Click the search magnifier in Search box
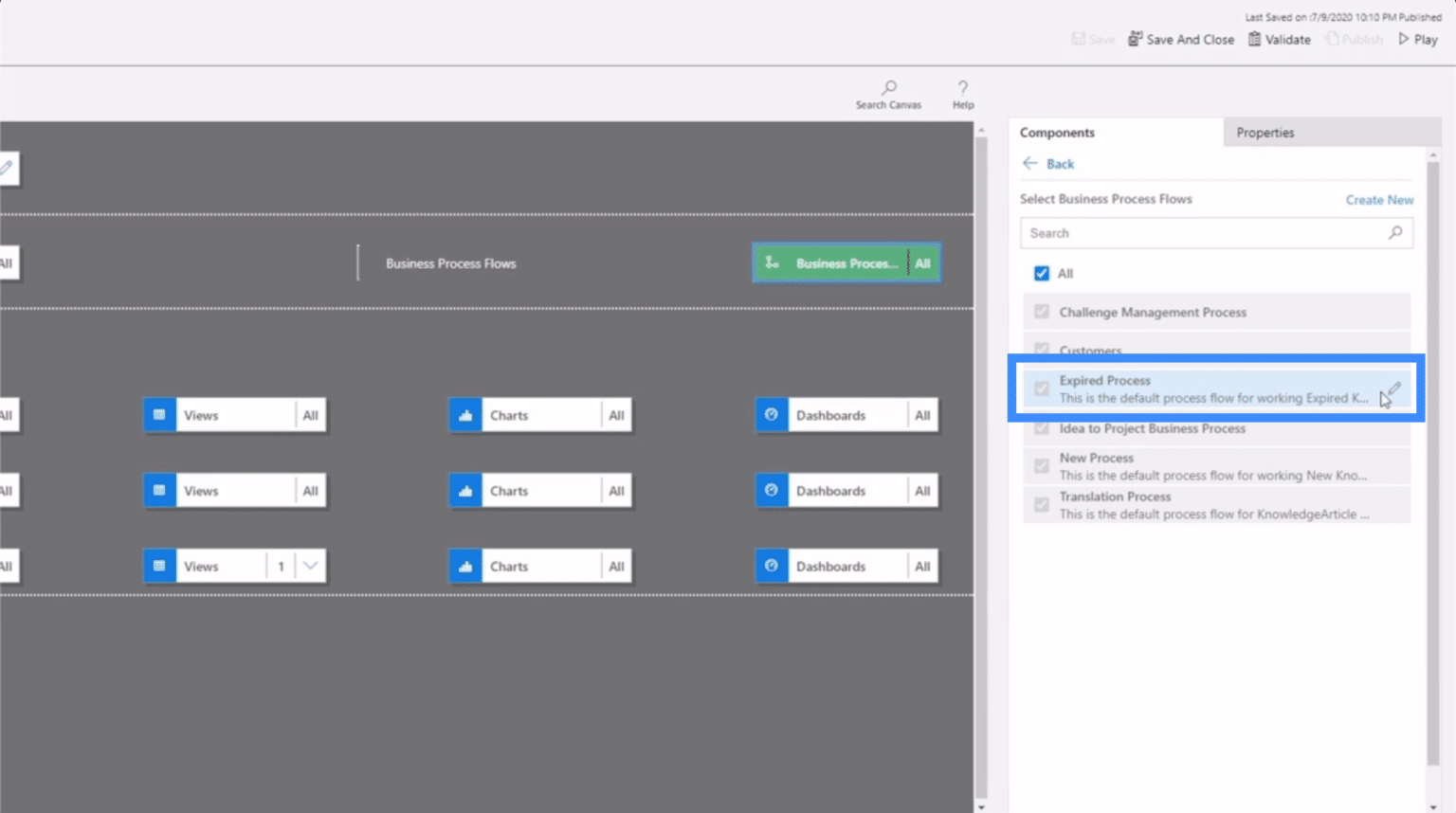Viewport: 1456px width, 813px height. click(x=1395, y=232)
